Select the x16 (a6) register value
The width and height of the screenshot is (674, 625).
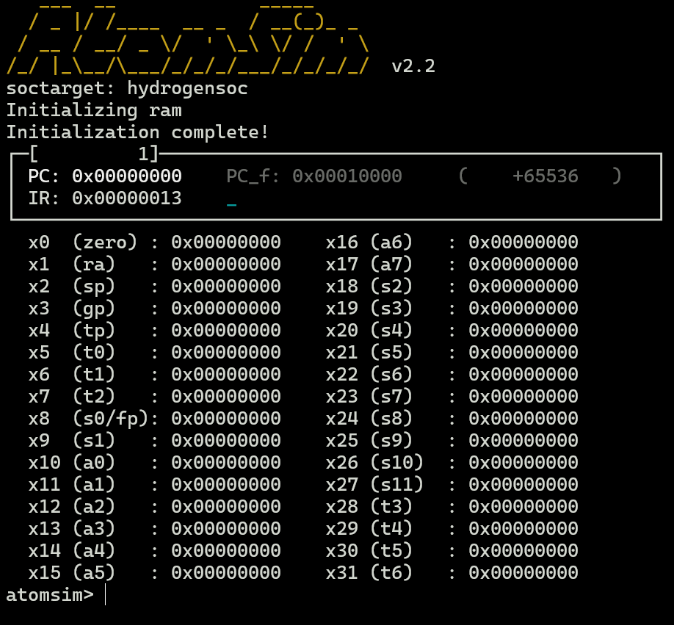tap(523, 242)
